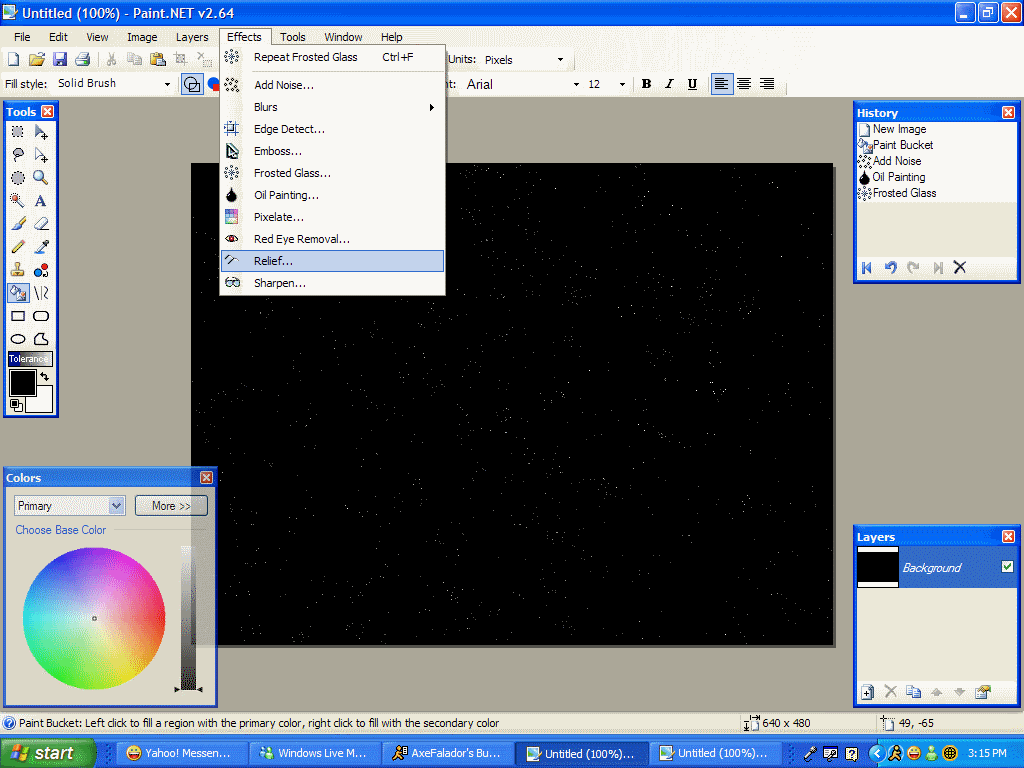Toggle Bold text formatting
This screenshot has height=768, width=1024.
tap(646, 84)
